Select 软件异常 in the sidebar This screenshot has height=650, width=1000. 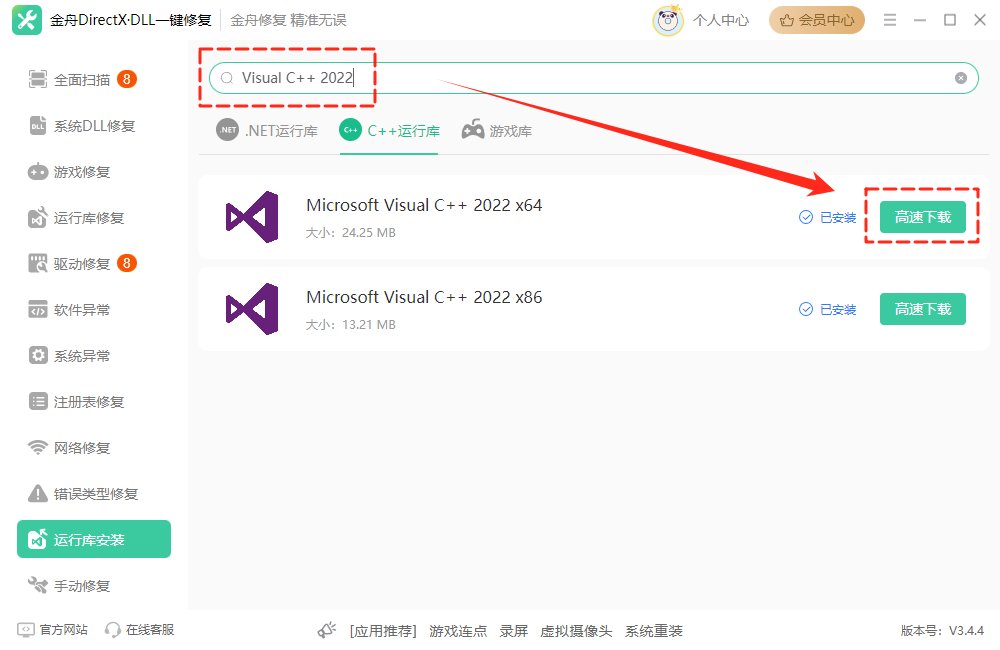(69, 309)
